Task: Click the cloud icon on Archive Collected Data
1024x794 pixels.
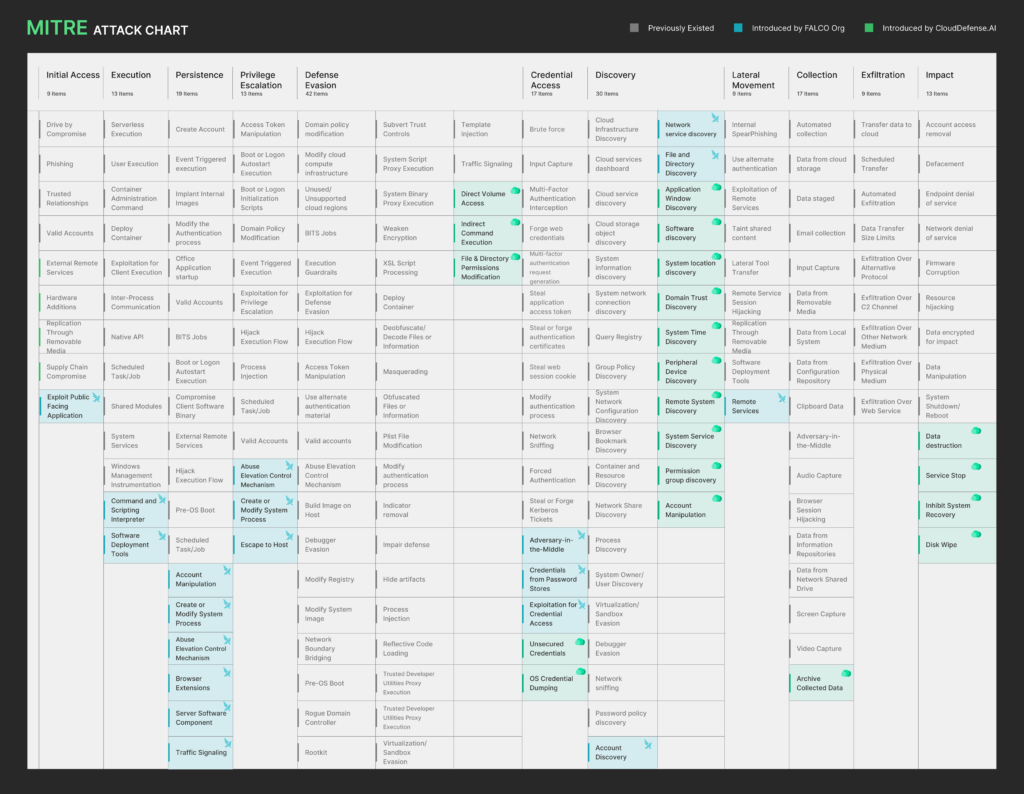Action: (x=846, y=673)
